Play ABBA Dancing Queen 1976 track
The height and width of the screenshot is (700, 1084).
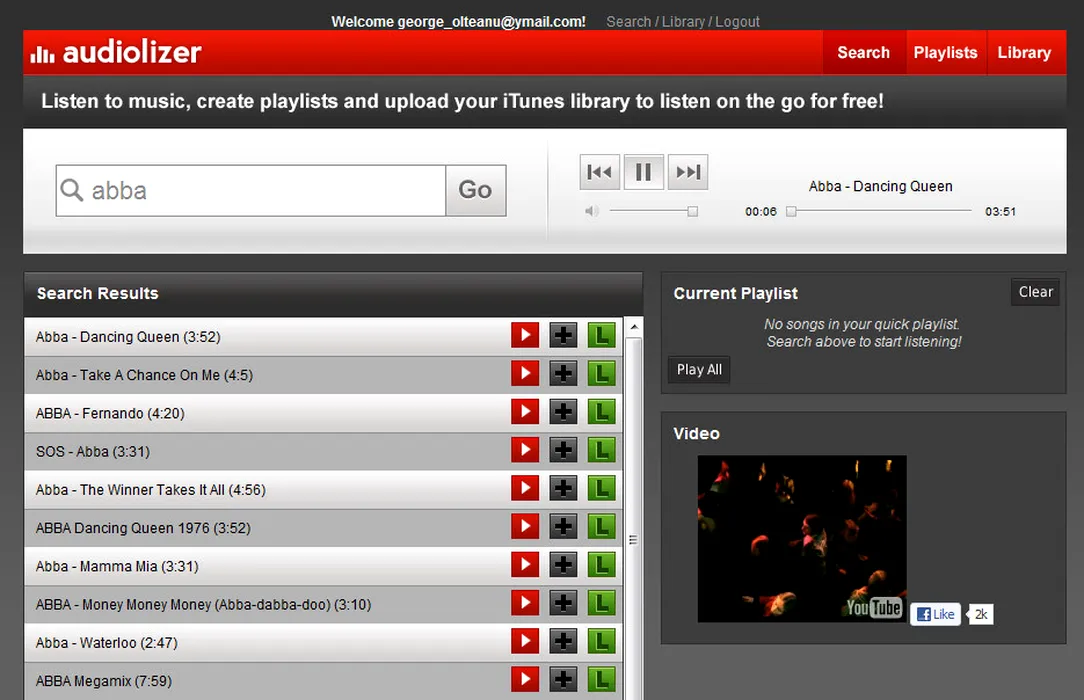[x=525, y=527]
